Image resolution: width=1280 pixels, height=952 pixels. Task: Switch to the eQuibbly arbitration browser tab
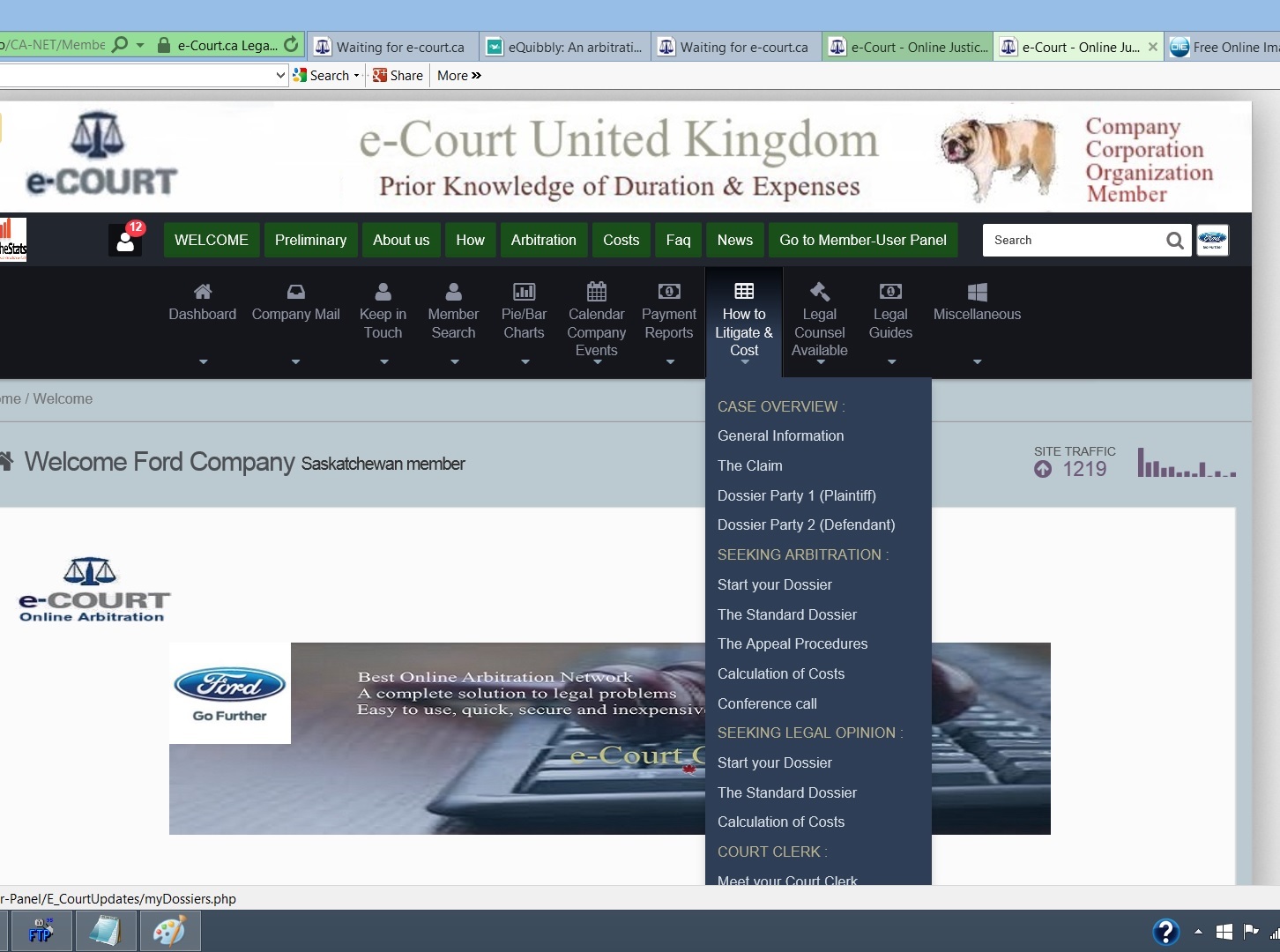(x=566, y=47)
